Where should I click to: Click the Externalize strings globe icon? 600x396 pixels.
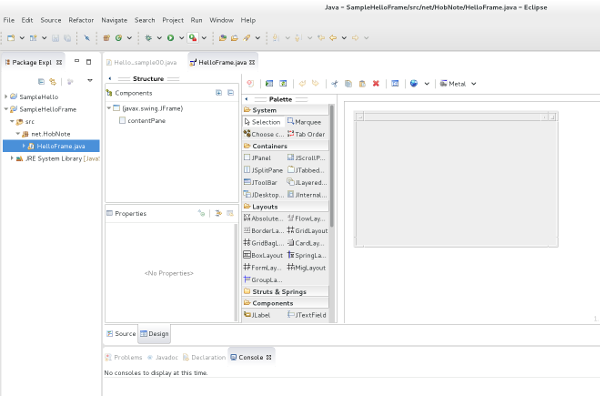[414, 83]
